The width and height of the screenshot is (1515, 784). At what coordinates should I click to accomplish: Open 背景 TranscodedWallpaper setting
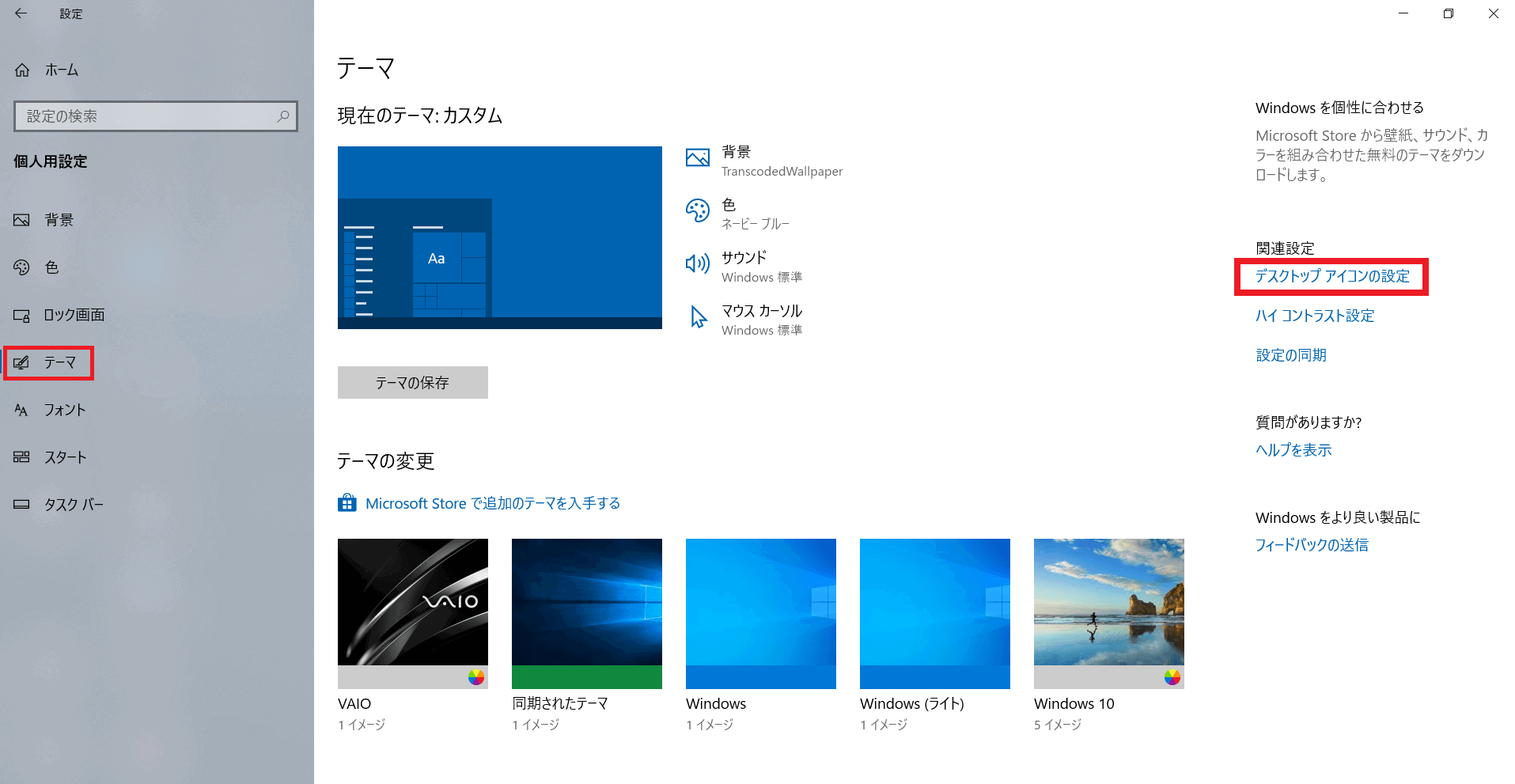pyautogui.click(x=765, y=161)
